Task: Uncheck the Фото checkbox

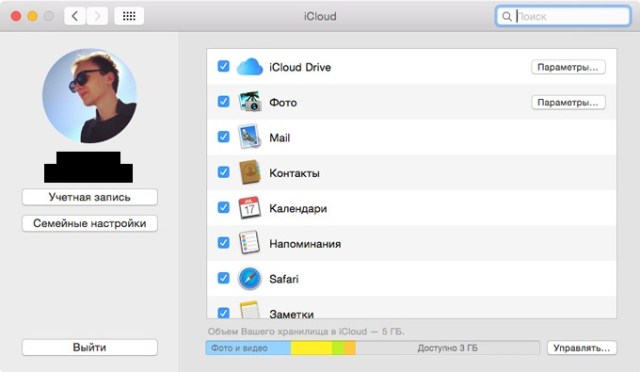Action: [x=223, y=101]
